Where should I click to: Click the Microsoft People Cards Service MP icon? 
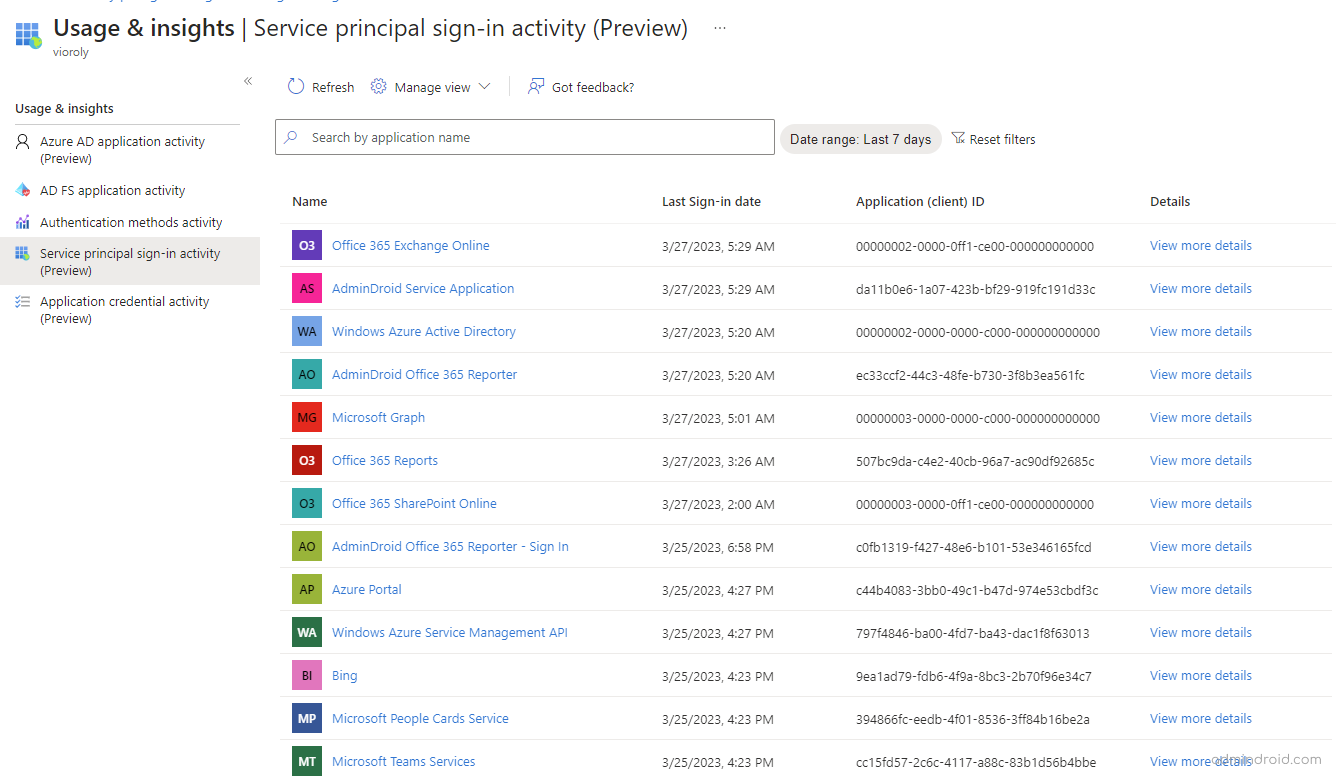click(x=307, y=718)
